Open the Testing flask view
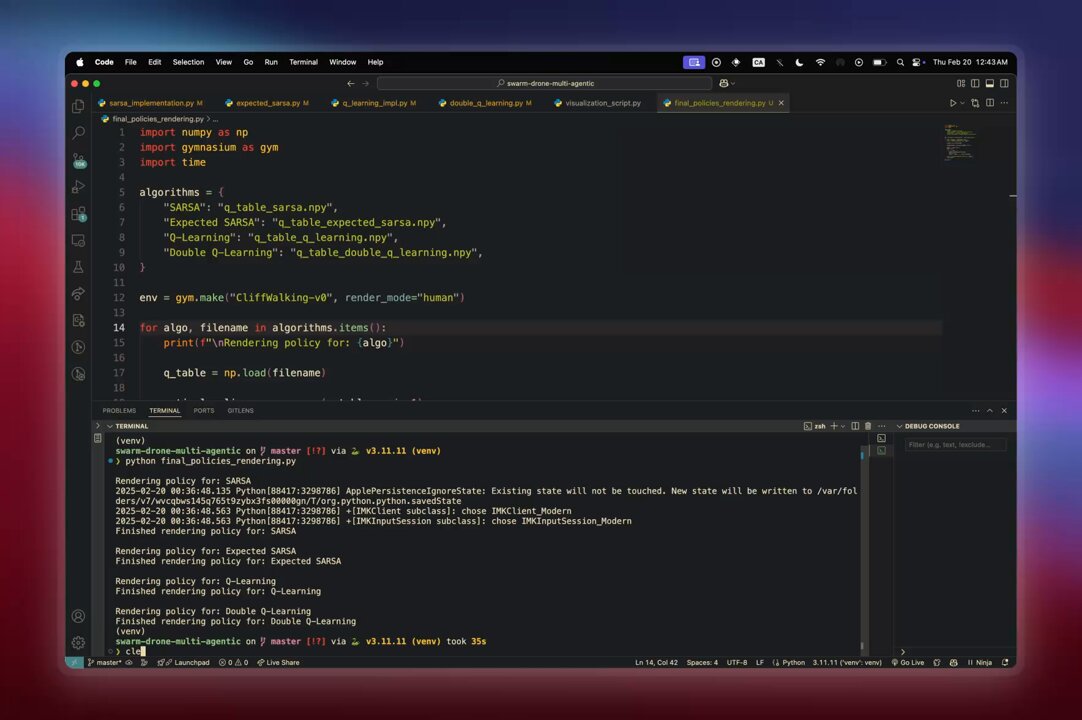The width and height of the screenshot is (1082, 720). click(x=79, y=267)
